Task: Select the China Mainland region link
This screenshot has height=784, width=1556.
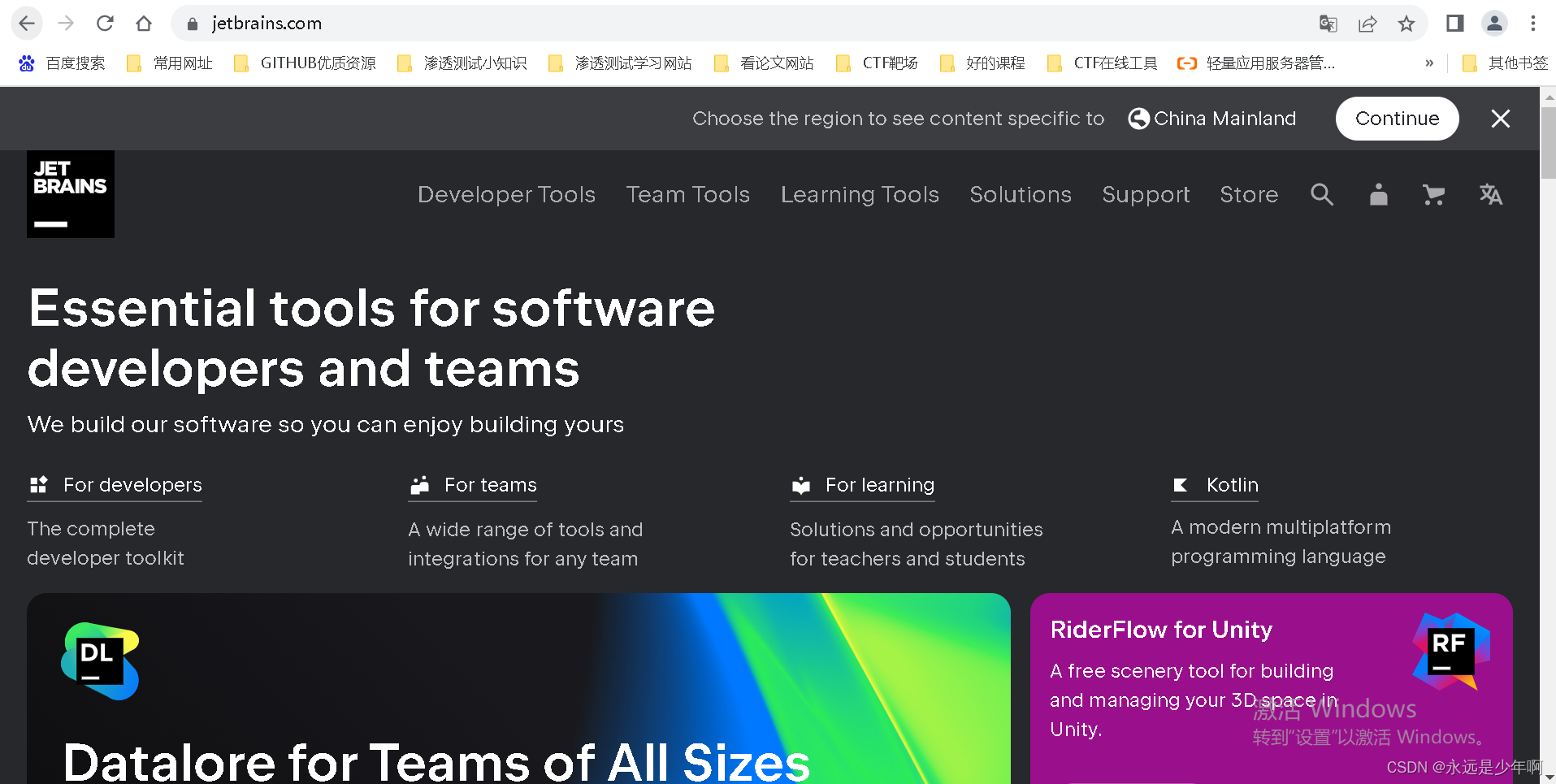Action: click(x=1224, y=119)
